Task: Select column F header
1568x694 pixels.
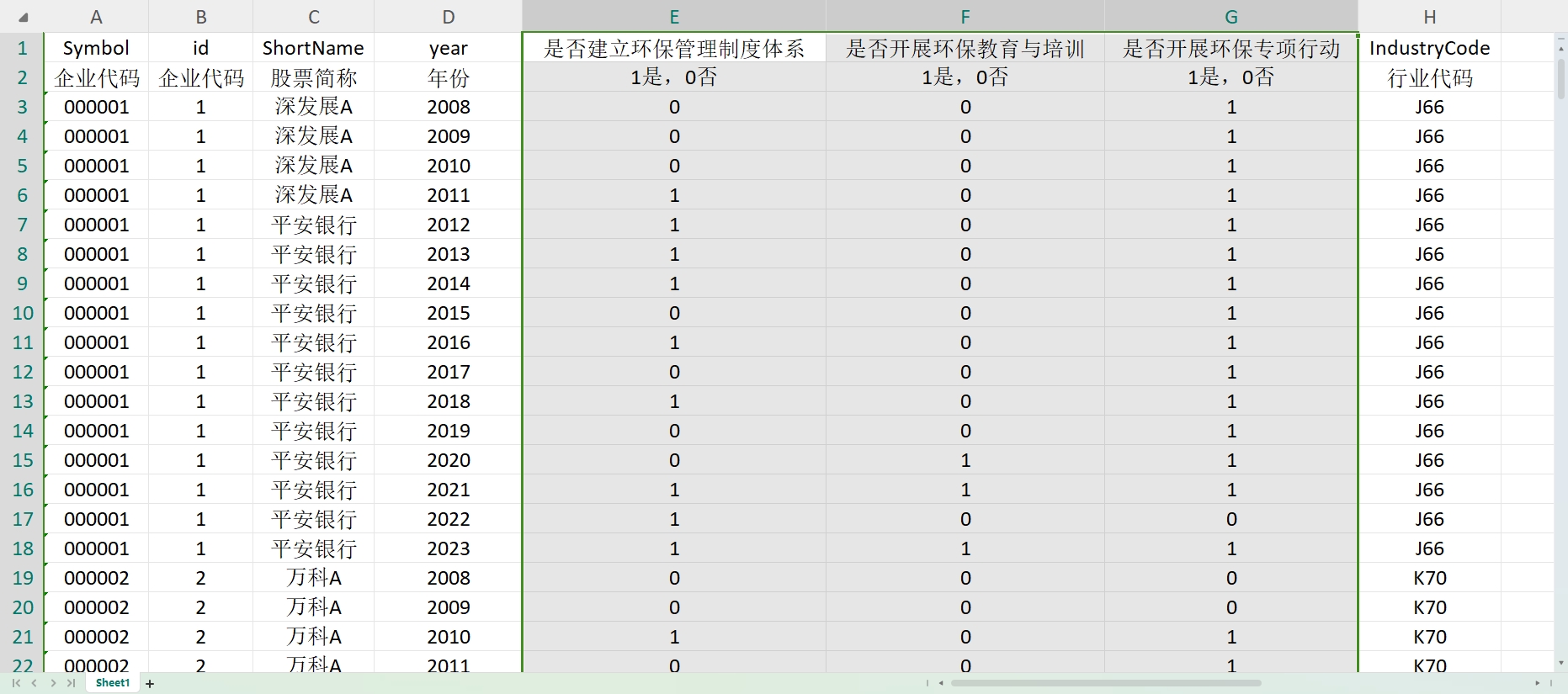Action: tap(965, 17)
